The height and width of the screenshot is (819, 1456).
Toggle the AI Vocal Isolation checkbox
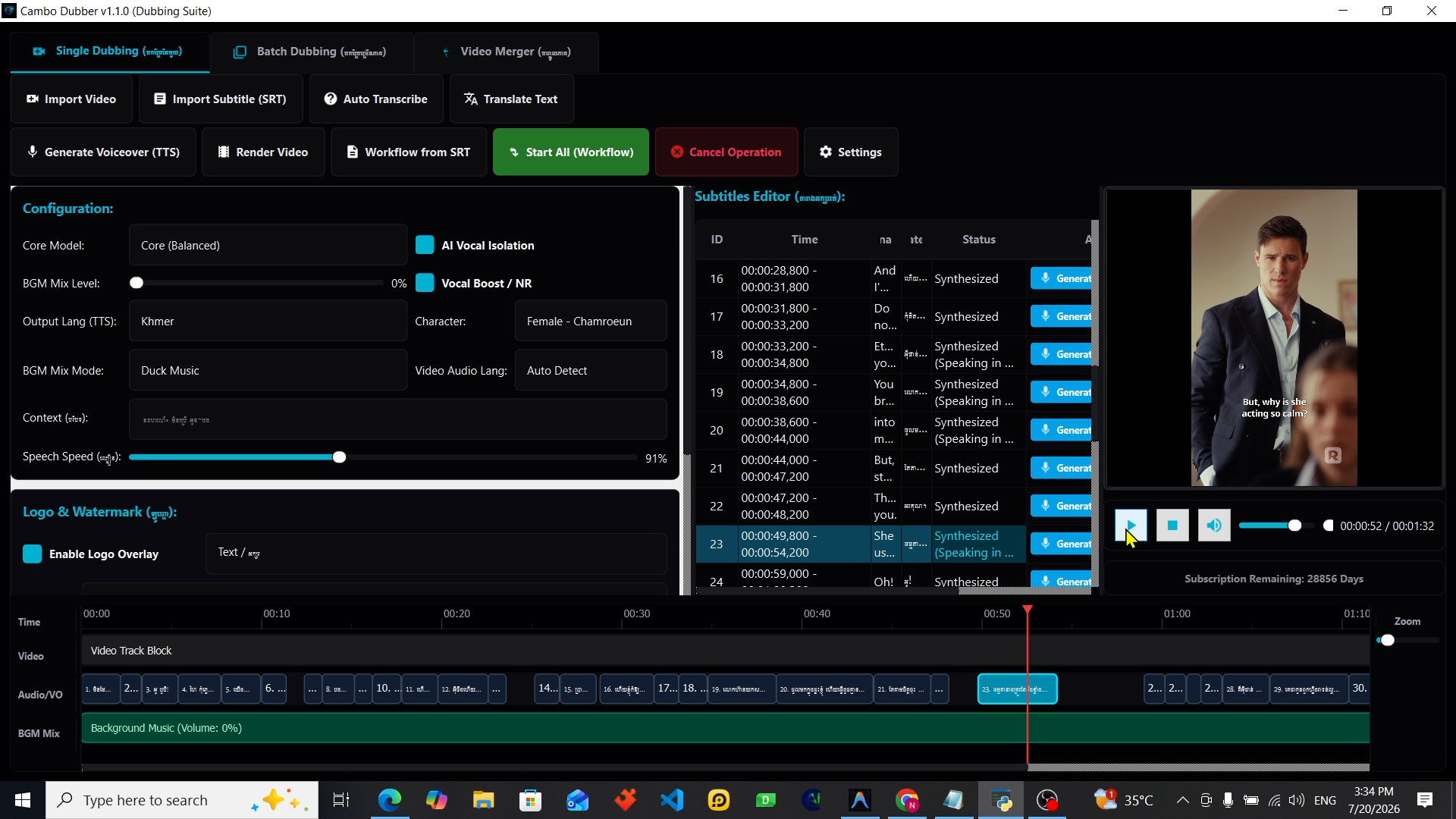pos(425,245)
